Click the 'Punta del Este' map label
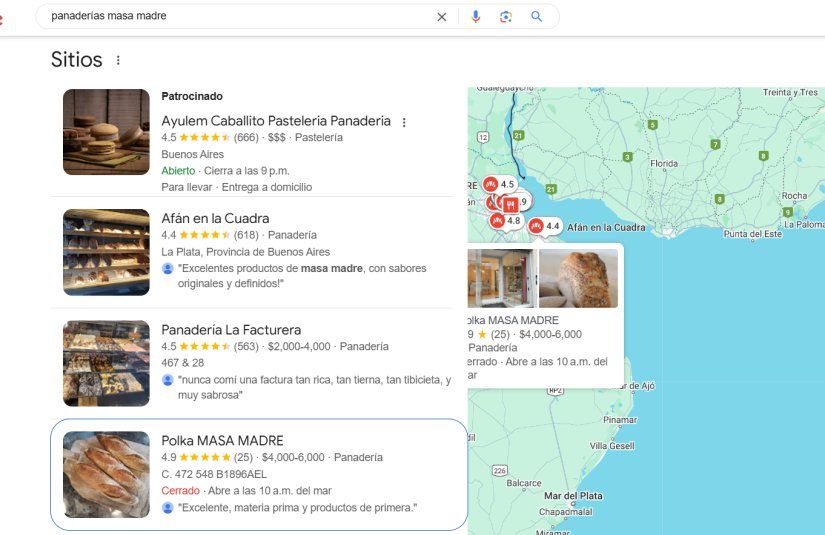The height and width of the screenshot is (535, 825). (x=752, y=234)
